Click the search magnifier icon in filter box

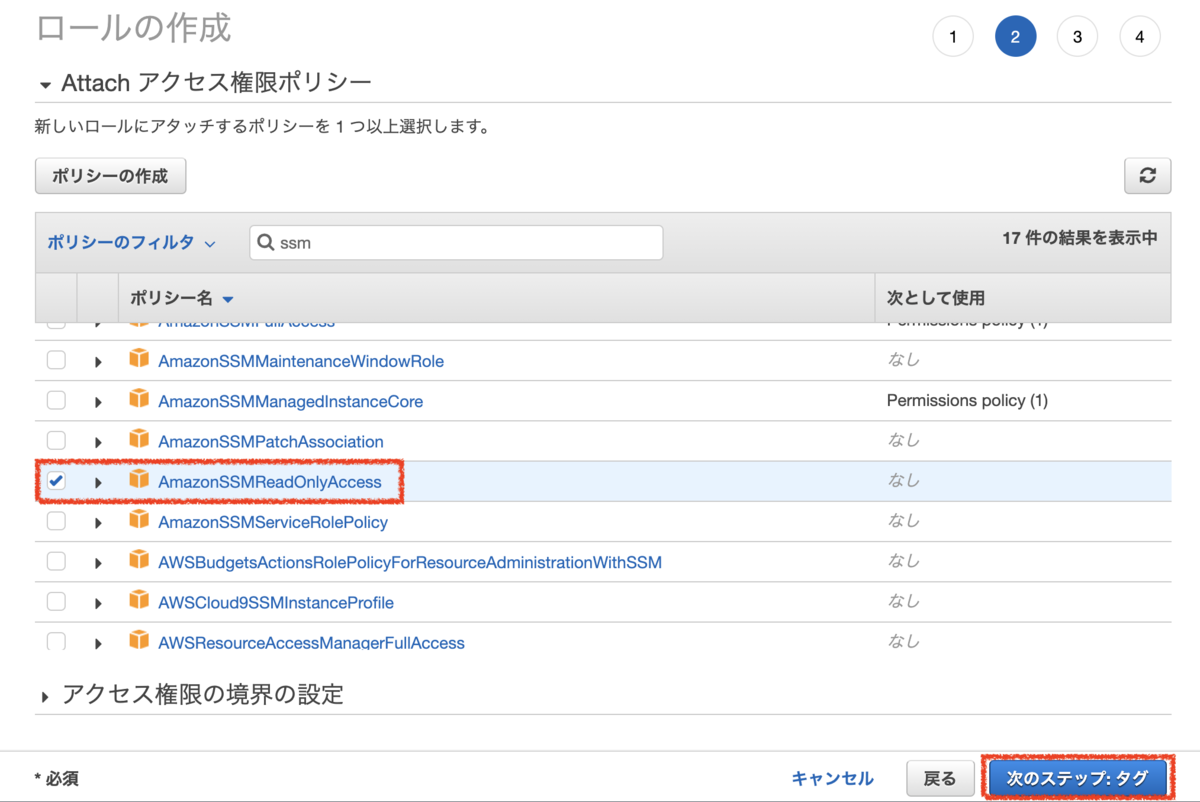266,242
